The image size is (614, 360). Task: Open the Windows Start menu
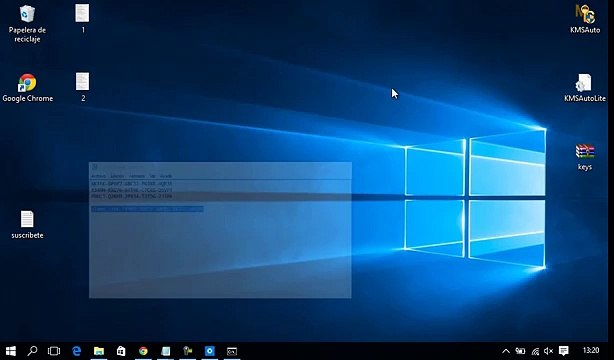pyautogui.click(x=11, y=351)
